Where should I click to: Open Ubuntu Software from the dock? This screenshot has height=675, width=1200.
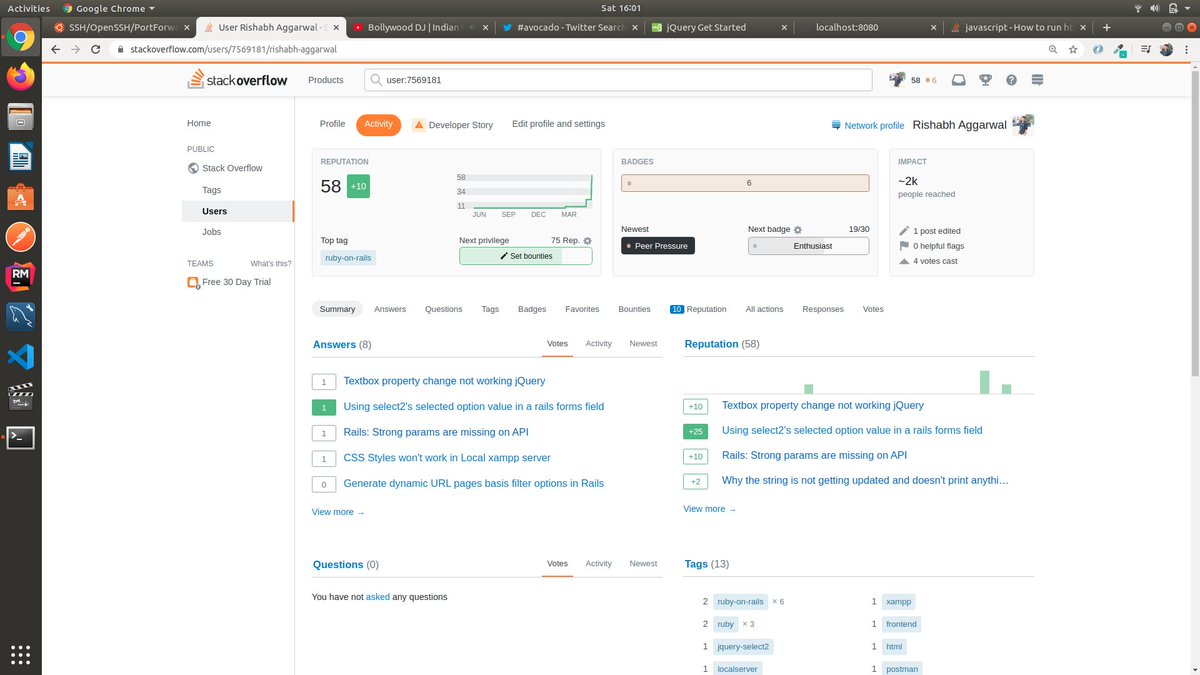click(20, 196)
